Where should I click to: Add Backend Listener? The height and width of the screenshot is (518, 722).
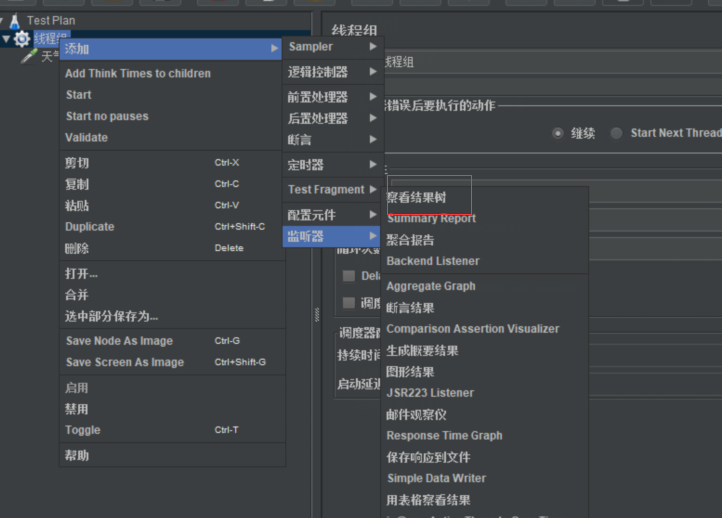tap(485, 261)
